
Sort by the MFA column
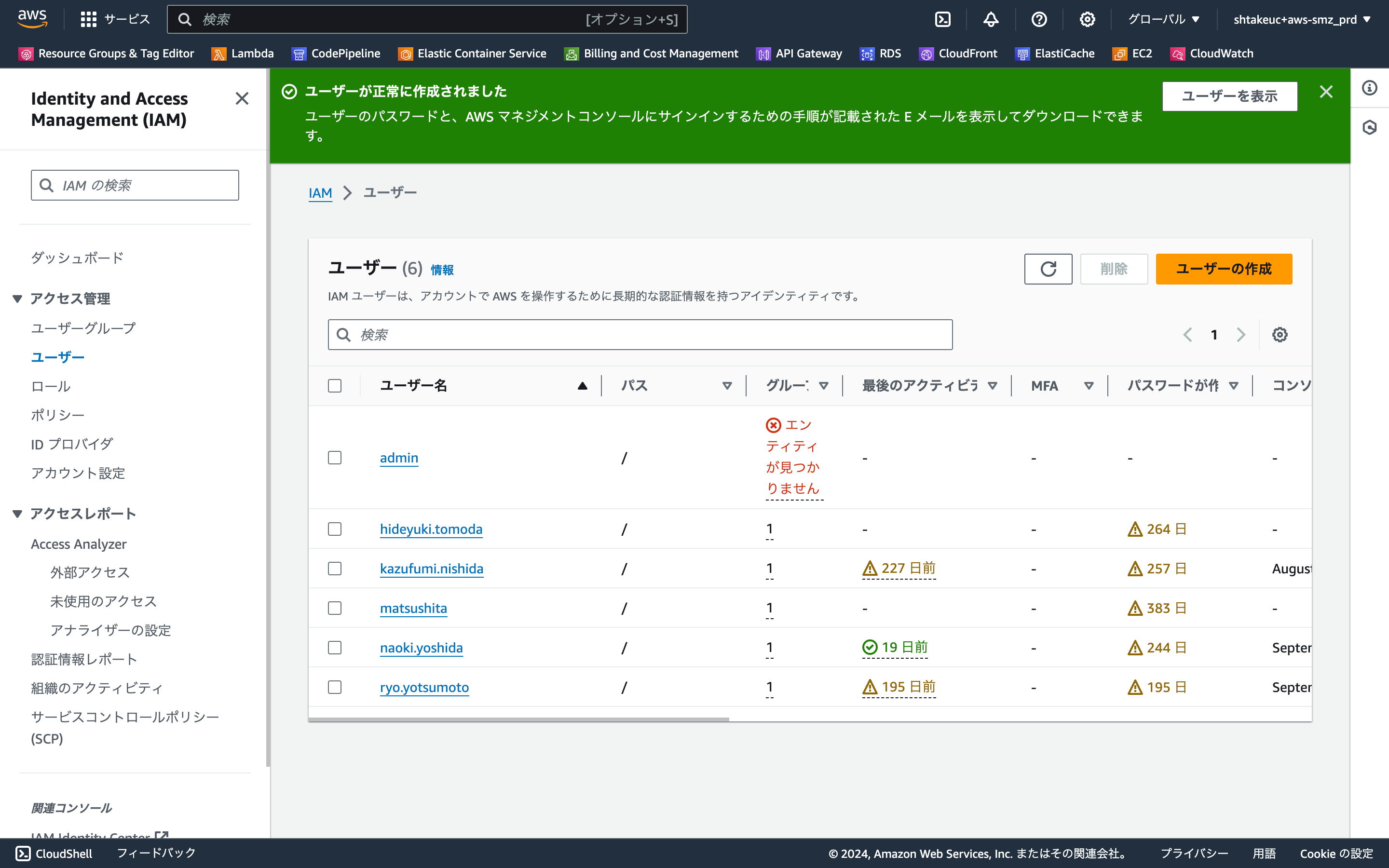1088,386
